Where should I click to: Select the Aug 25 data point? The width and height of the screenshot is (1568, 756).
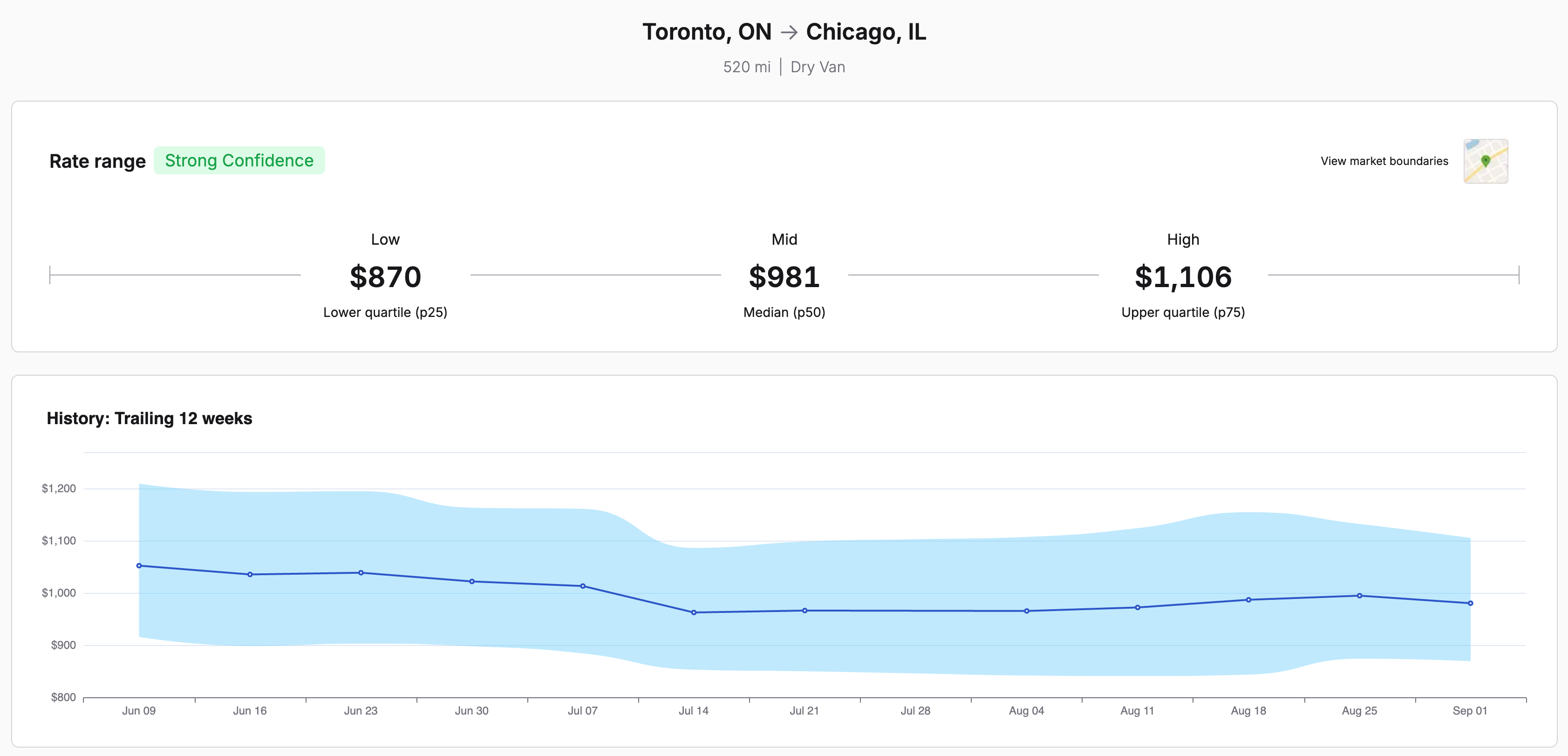tap(1359, 595)
